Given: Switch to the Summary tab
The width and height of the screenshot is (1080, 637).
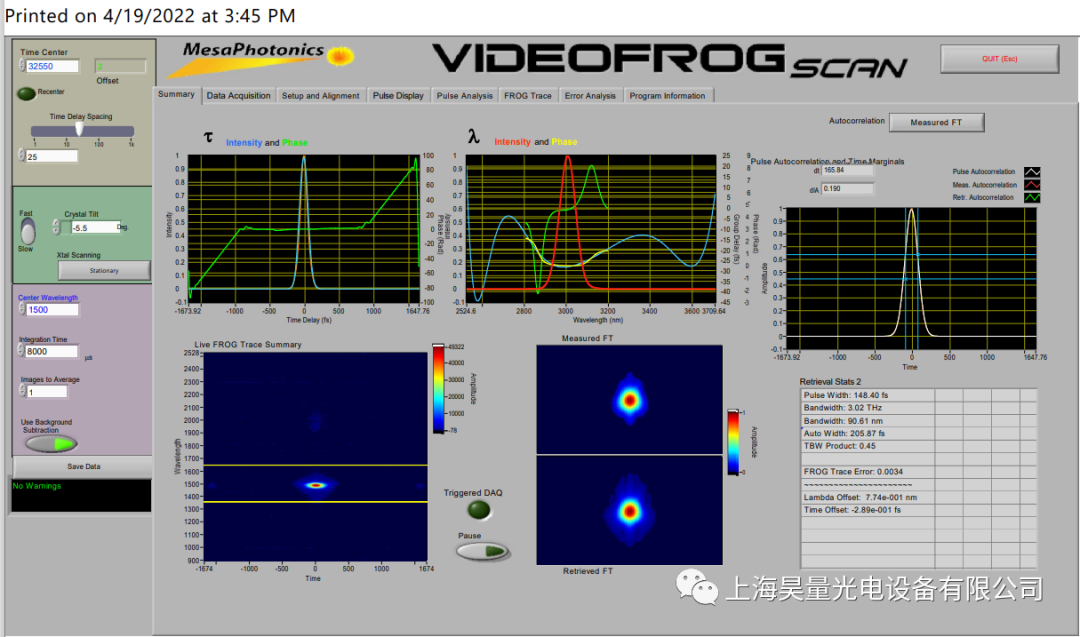Looking at the screenshot, I should (176, 94).
